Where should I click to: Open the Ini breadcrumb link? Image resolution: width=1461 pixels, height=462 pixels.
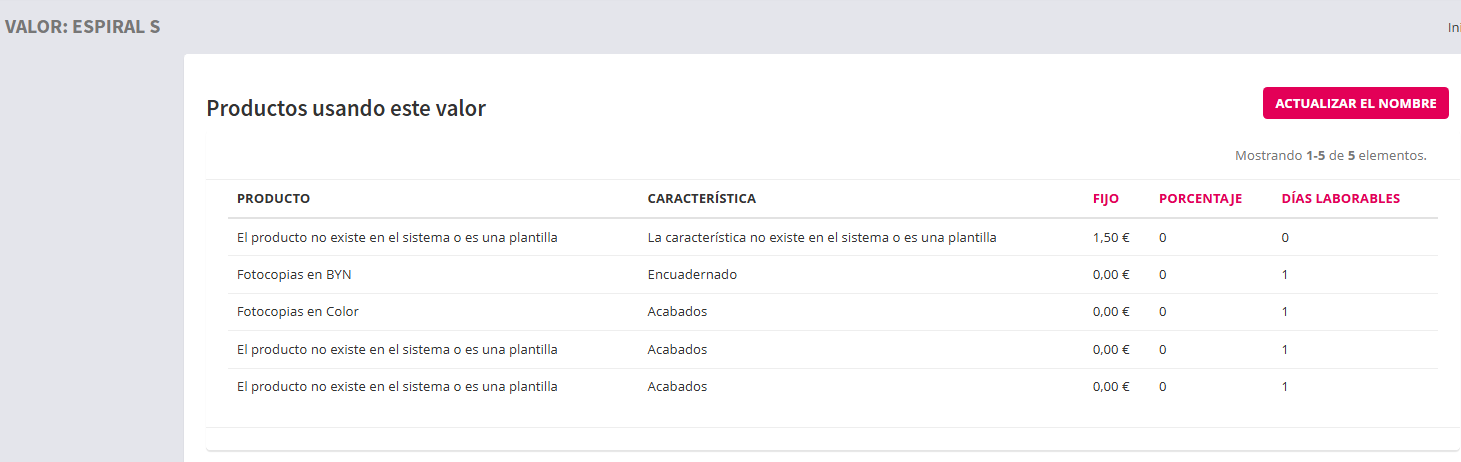[1453, 27]
